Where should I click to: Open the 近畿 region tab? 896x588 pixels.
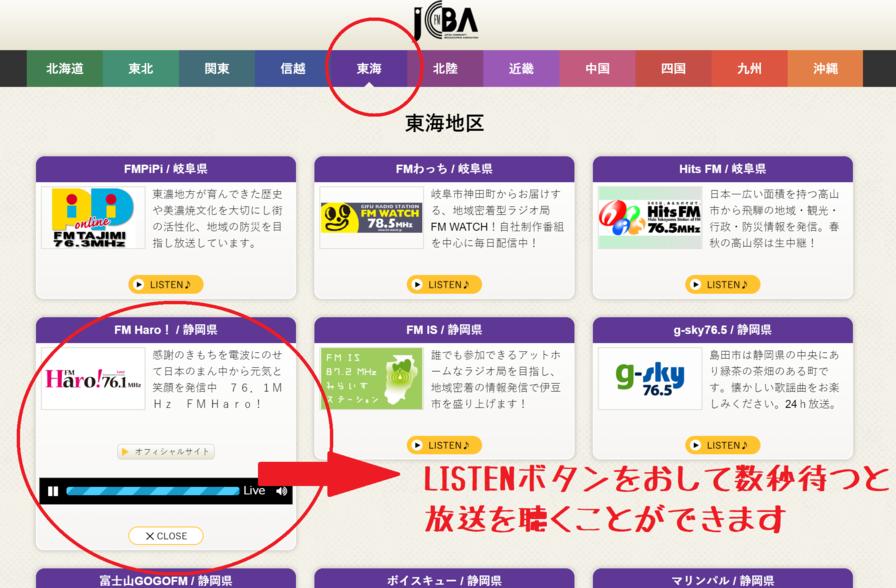point(521,69)
